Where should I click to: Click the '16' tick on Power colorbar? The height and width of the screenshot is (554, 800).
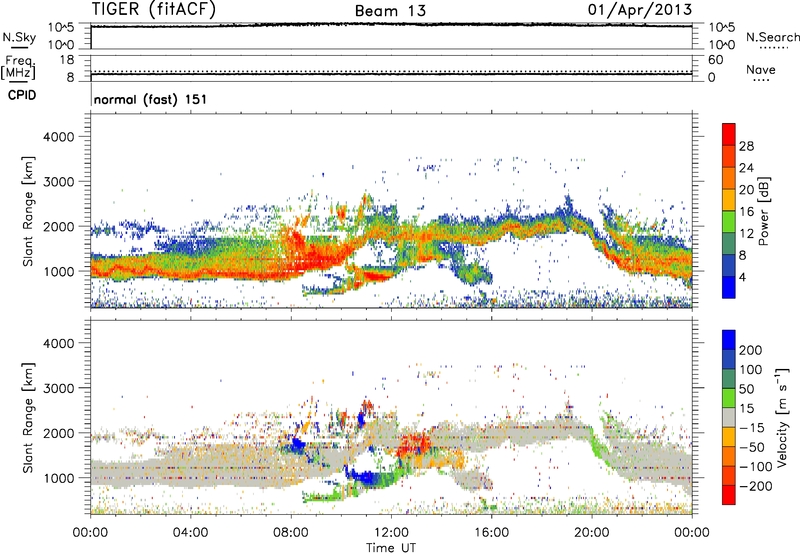(x=746, y=212)
